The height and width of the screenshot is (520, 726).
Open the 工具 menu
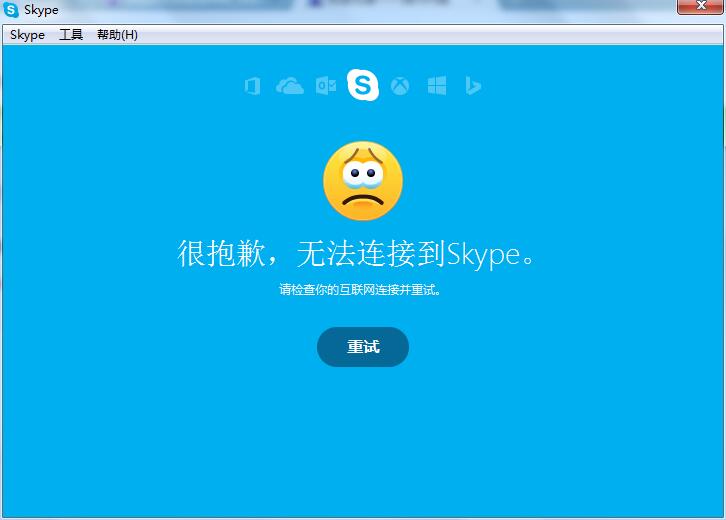71,35
